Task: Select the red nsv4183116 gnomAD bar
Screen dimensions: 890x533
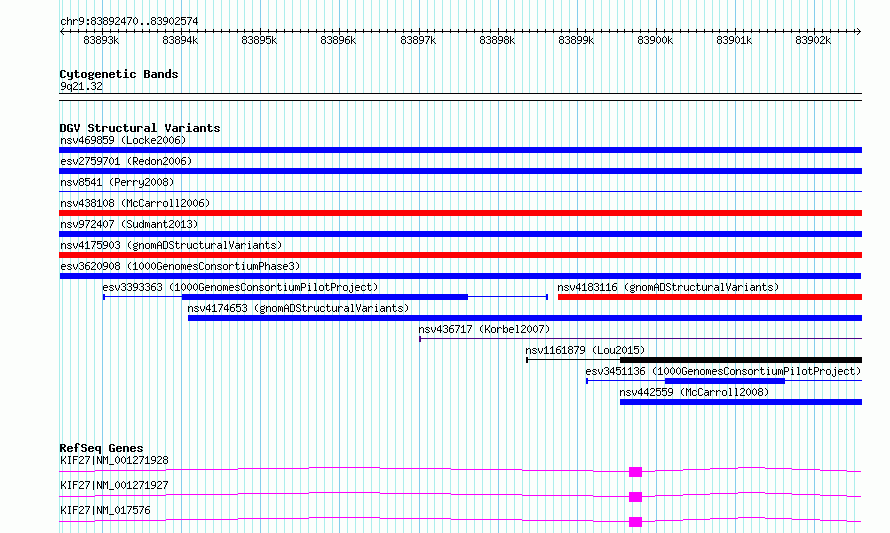Action: pyautogui.click(x=710, y=297)
